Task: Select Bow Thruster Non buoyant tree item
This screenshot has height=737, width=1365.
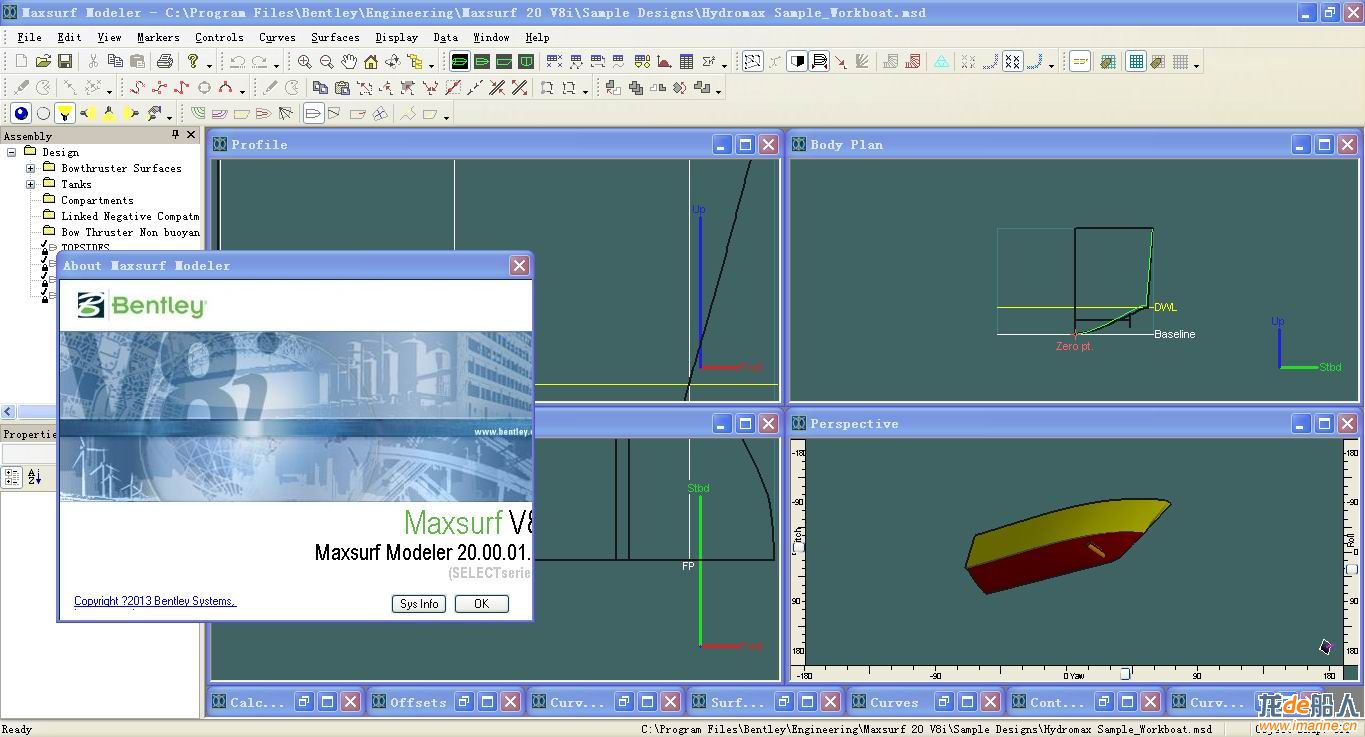Action: (130, 233)
